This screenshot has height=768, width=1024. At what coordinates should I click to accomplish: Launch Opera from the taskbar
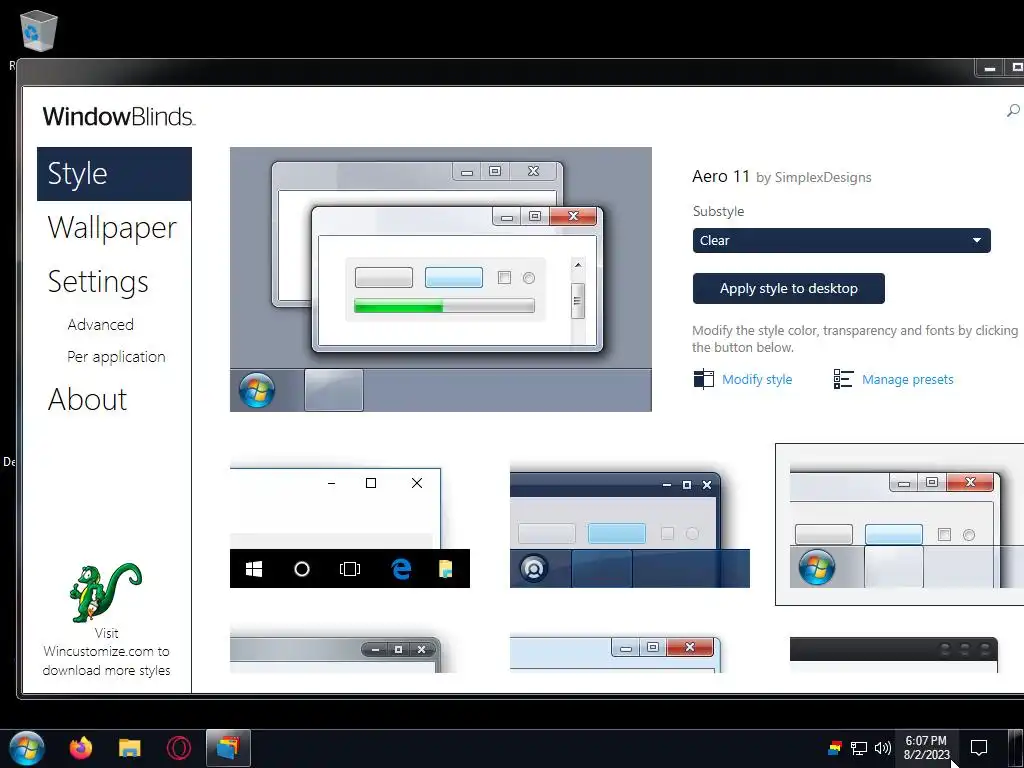coord(178,748)
